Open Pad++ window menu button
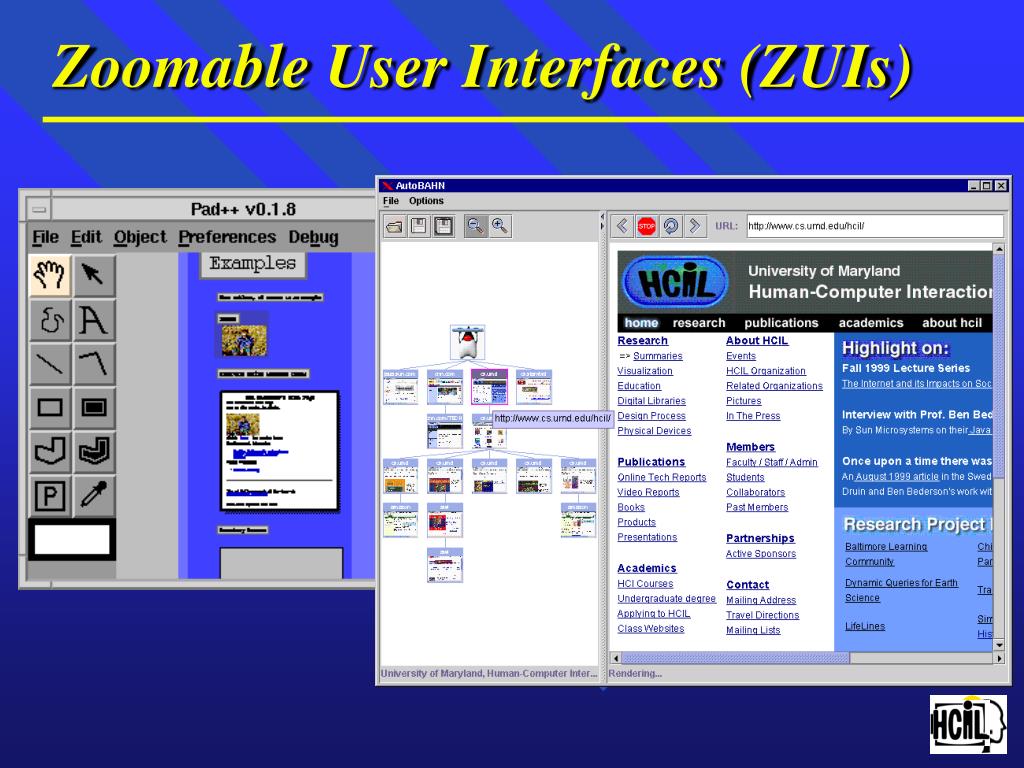 pos(39,210)
